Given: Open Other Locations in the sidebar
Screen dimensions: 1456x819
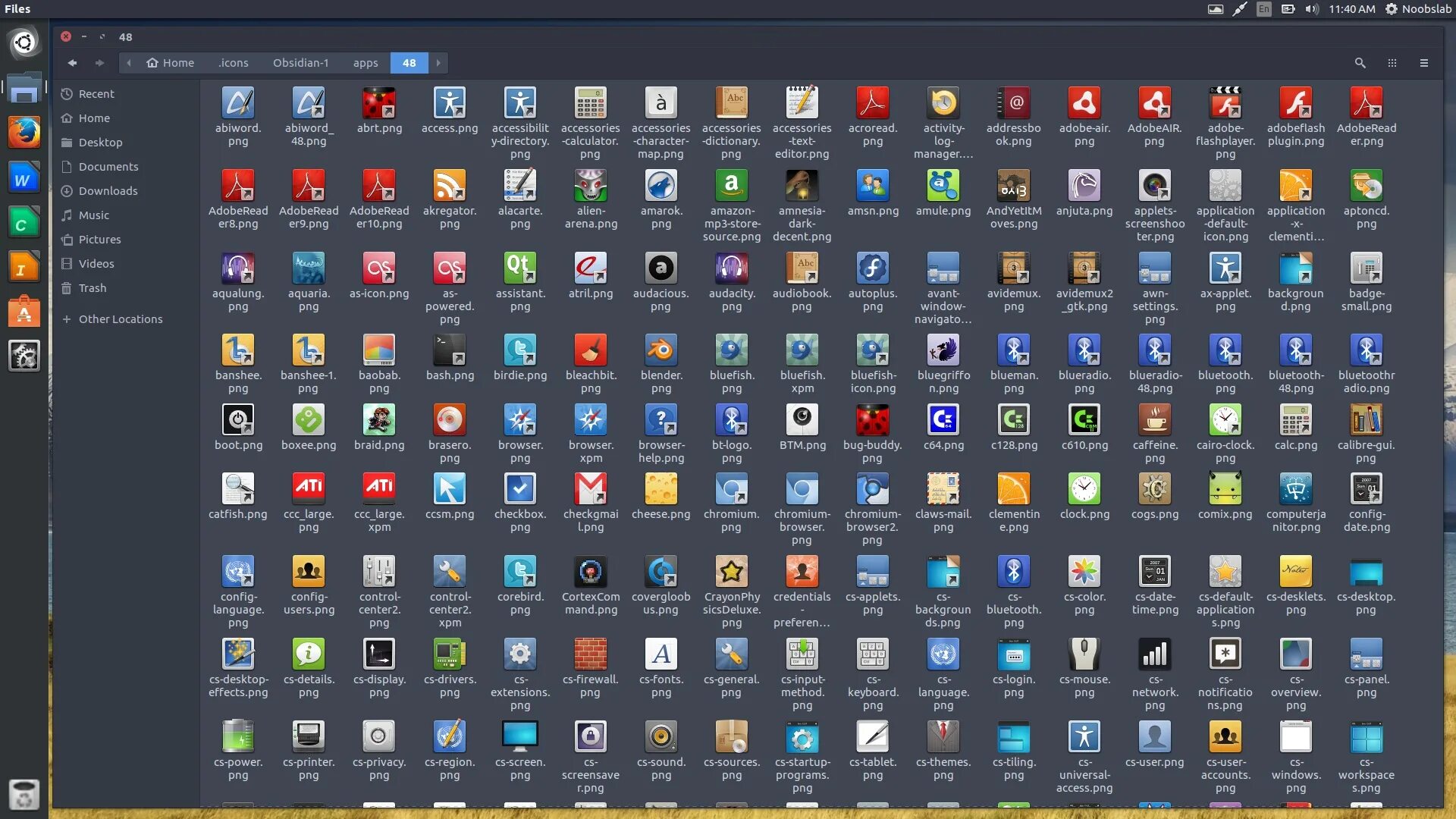Looking at the screenshot, I should [x=120, y=319].
